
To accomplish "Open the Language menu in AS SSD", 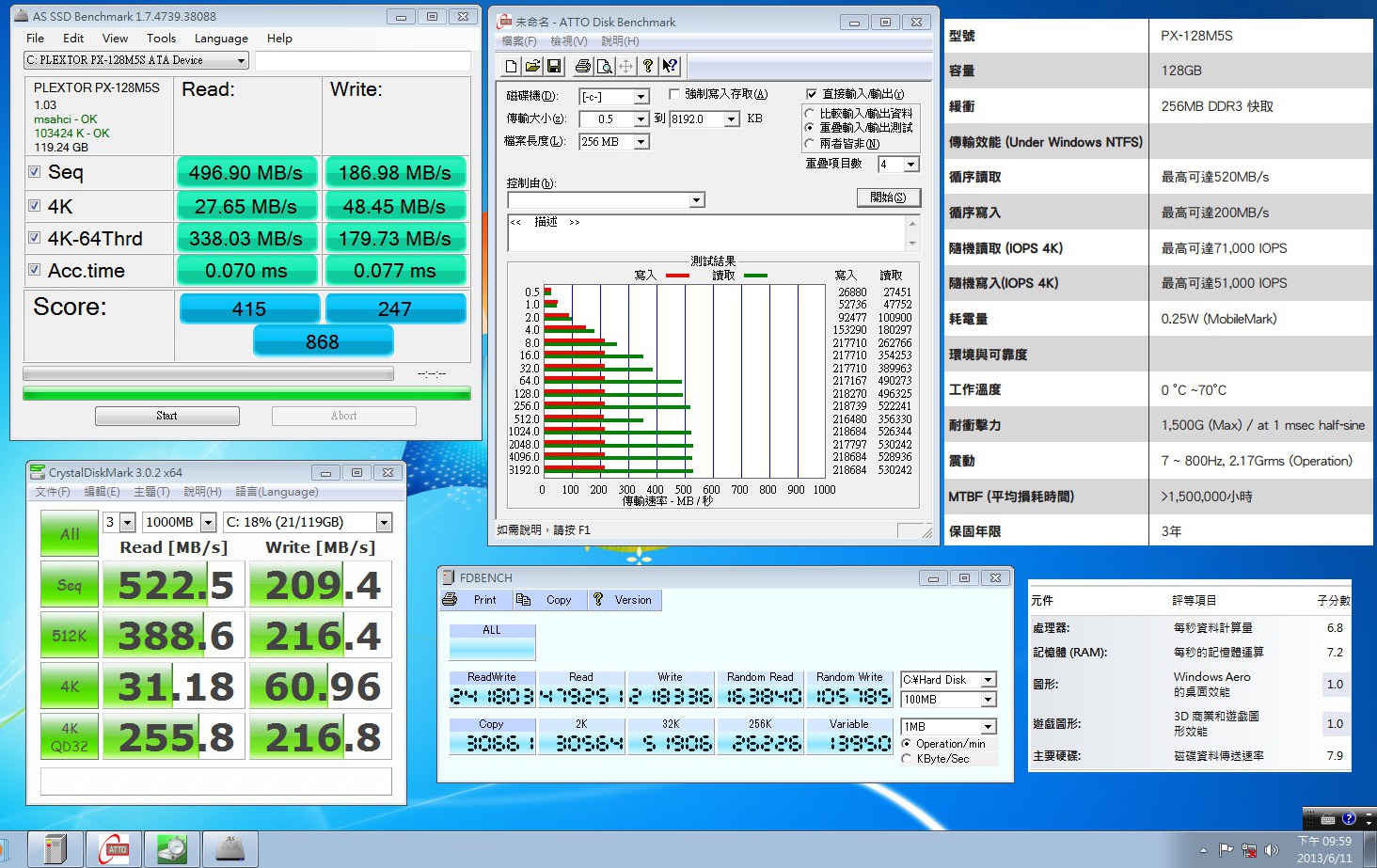I will click(x=221, y=39).
